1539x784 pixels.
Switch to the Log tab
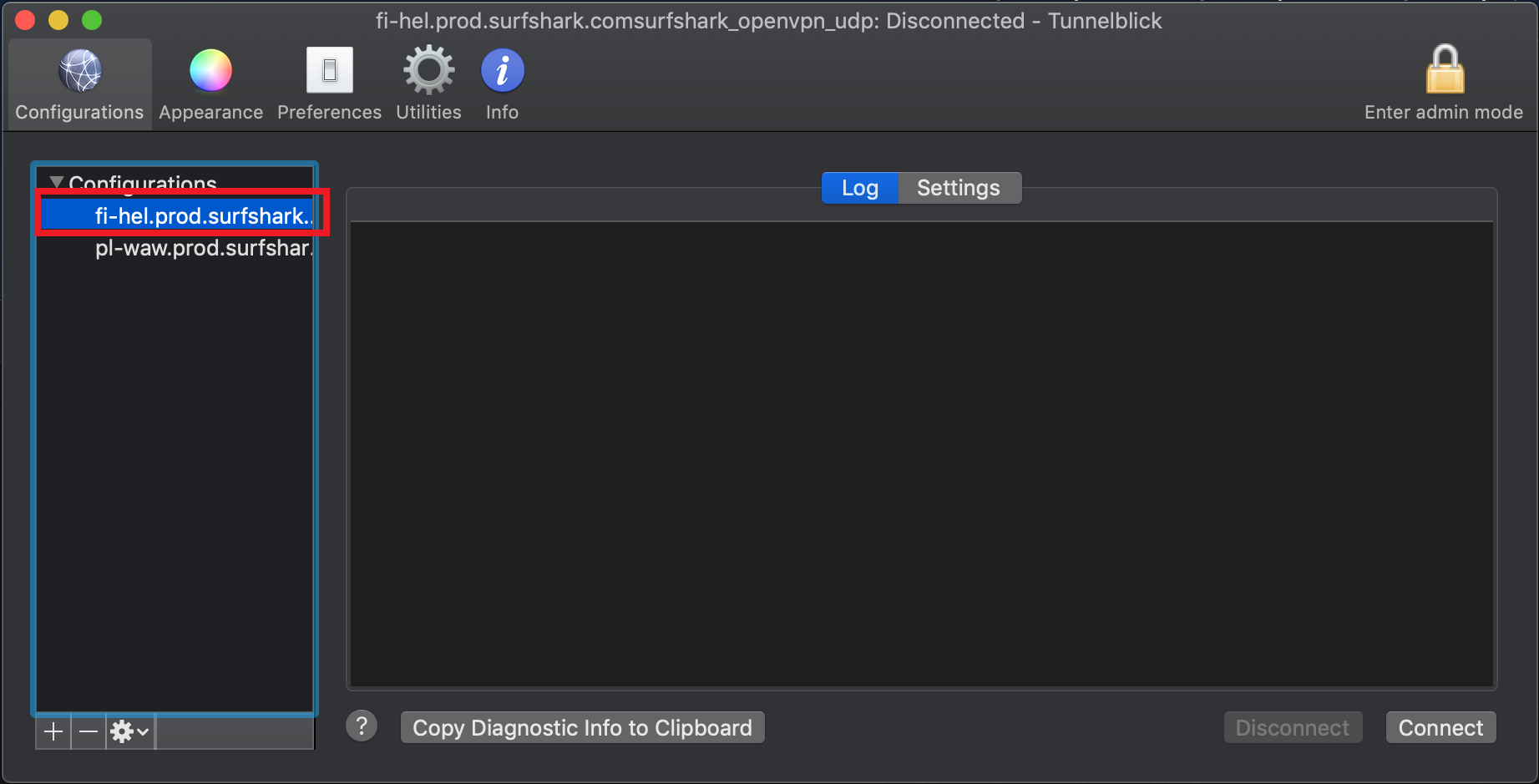[859, 188]
